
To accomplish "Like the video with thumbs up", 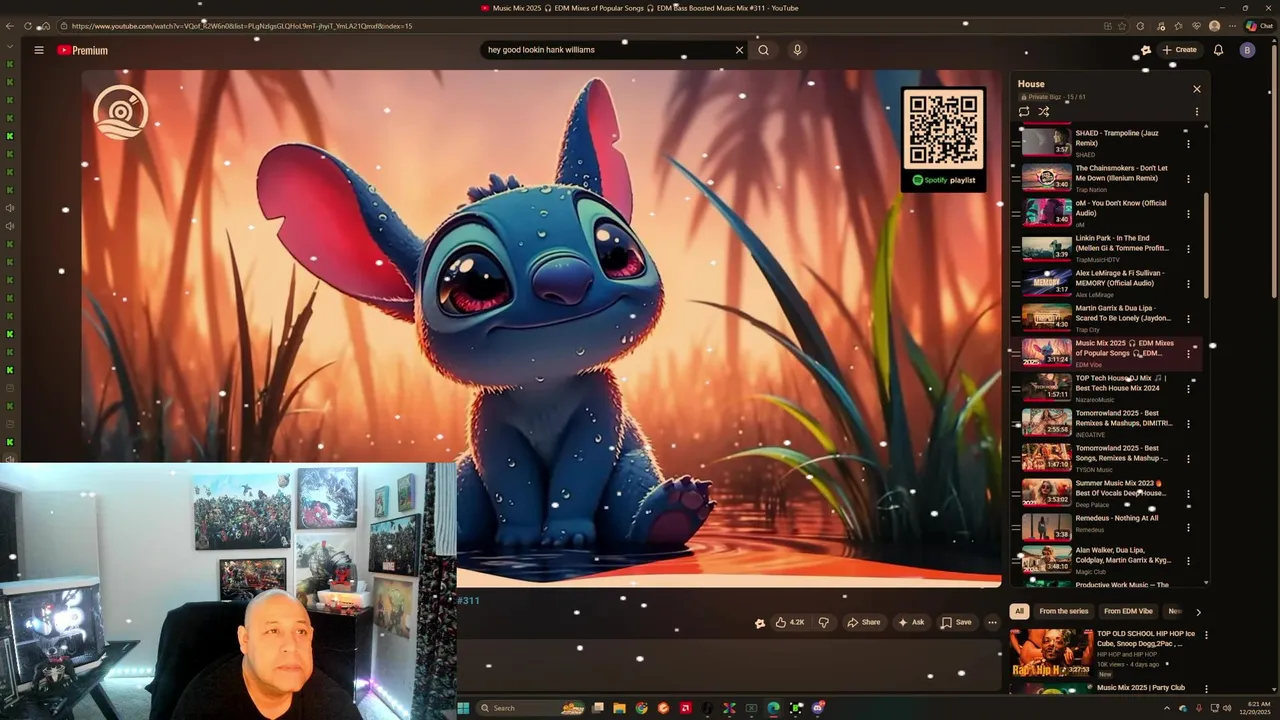I will coord(790,622).
